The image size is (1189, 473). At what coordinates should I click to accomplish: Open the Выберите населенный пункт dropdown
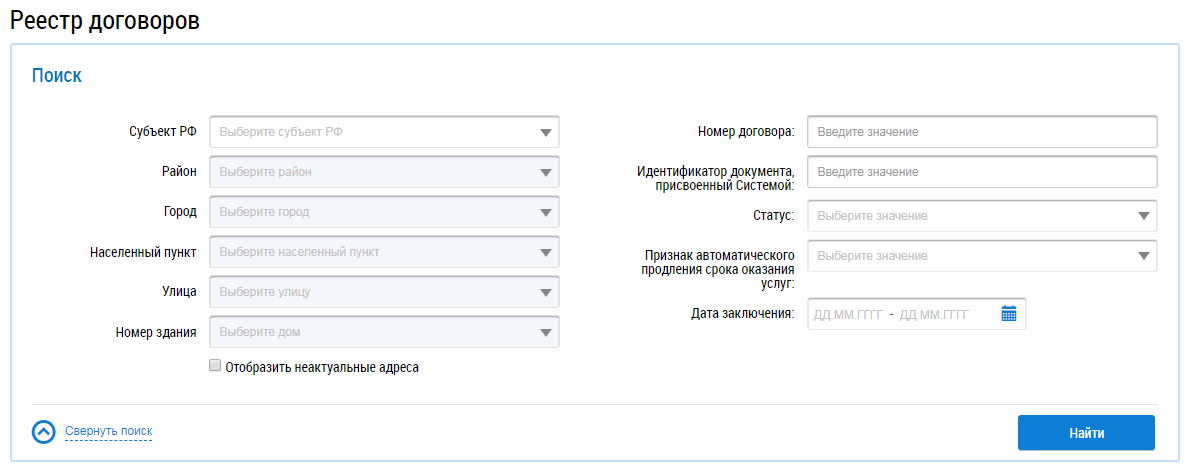coord(384,252)
